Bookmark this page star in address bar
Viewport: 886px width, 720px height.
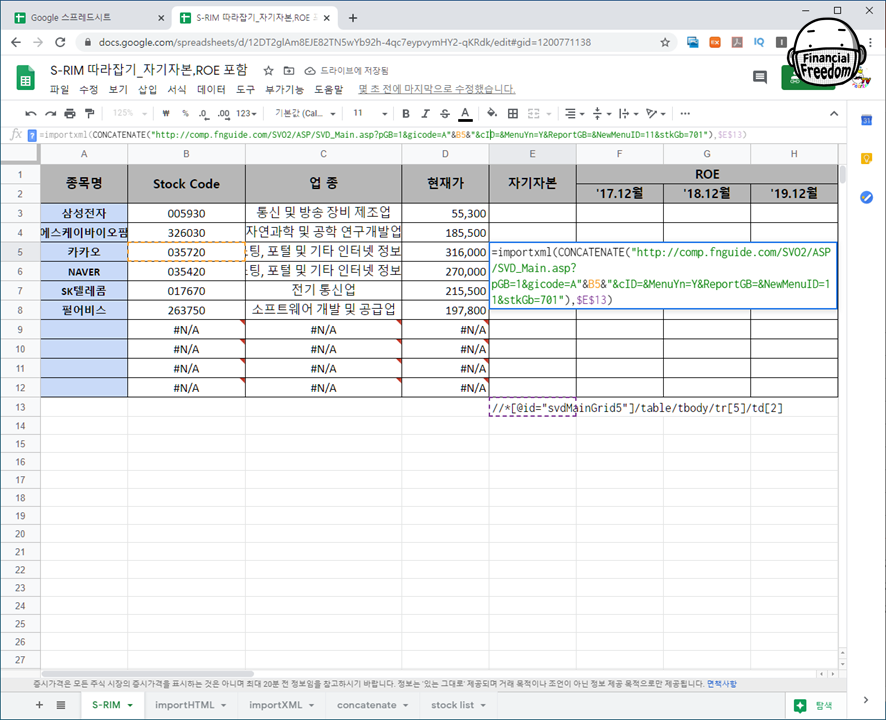(665, 42)
